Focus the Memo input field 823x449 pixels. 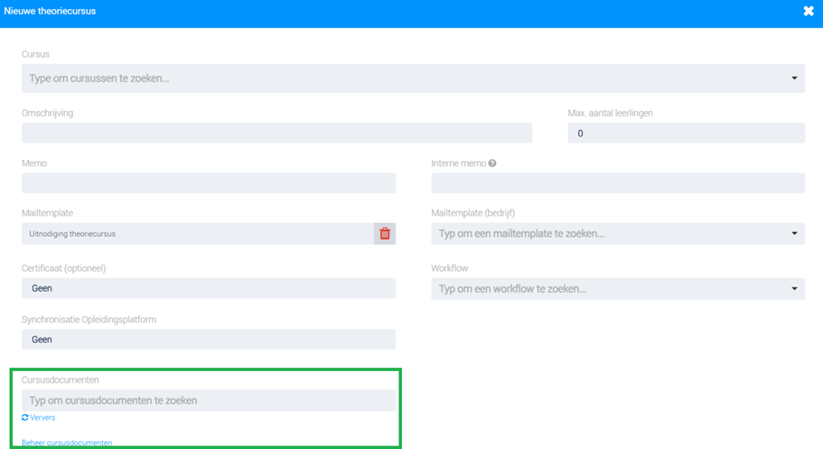208,183
